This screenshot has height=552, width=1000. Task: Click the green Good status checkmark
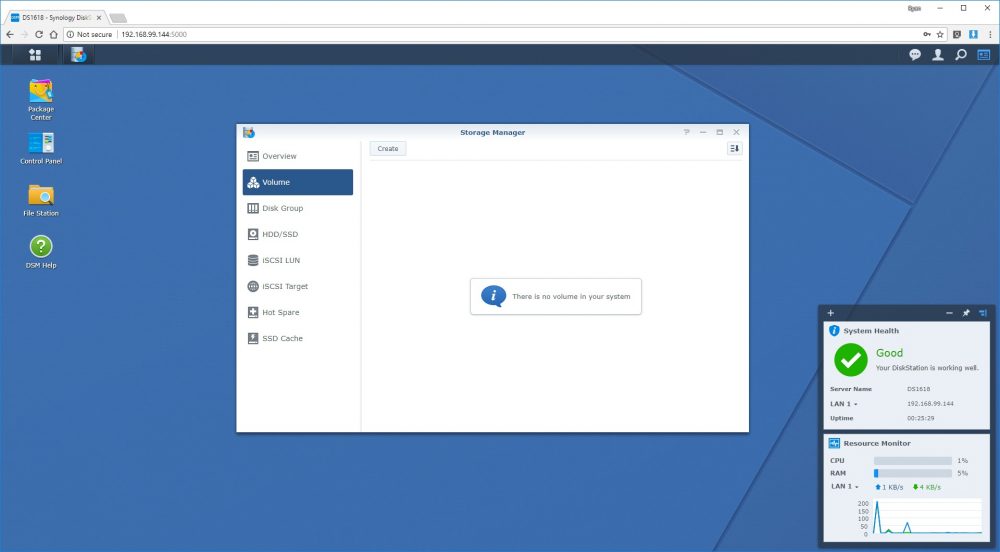tap(851, 360)
